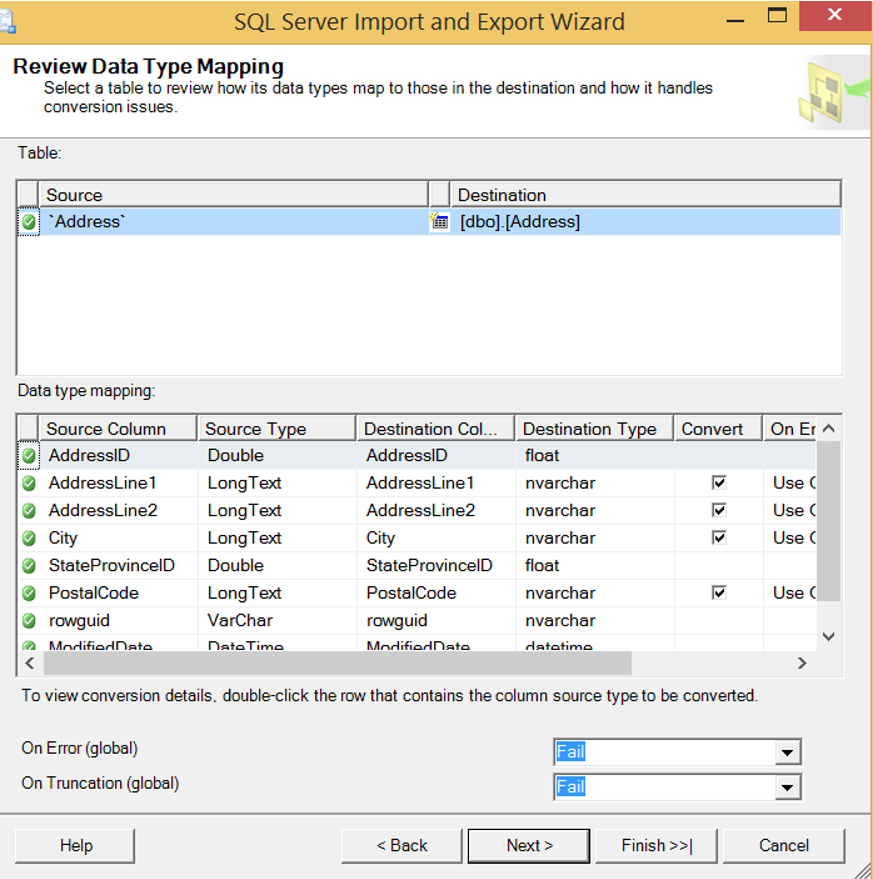
Task: Go to previous page with Back button
Action: 401,845
